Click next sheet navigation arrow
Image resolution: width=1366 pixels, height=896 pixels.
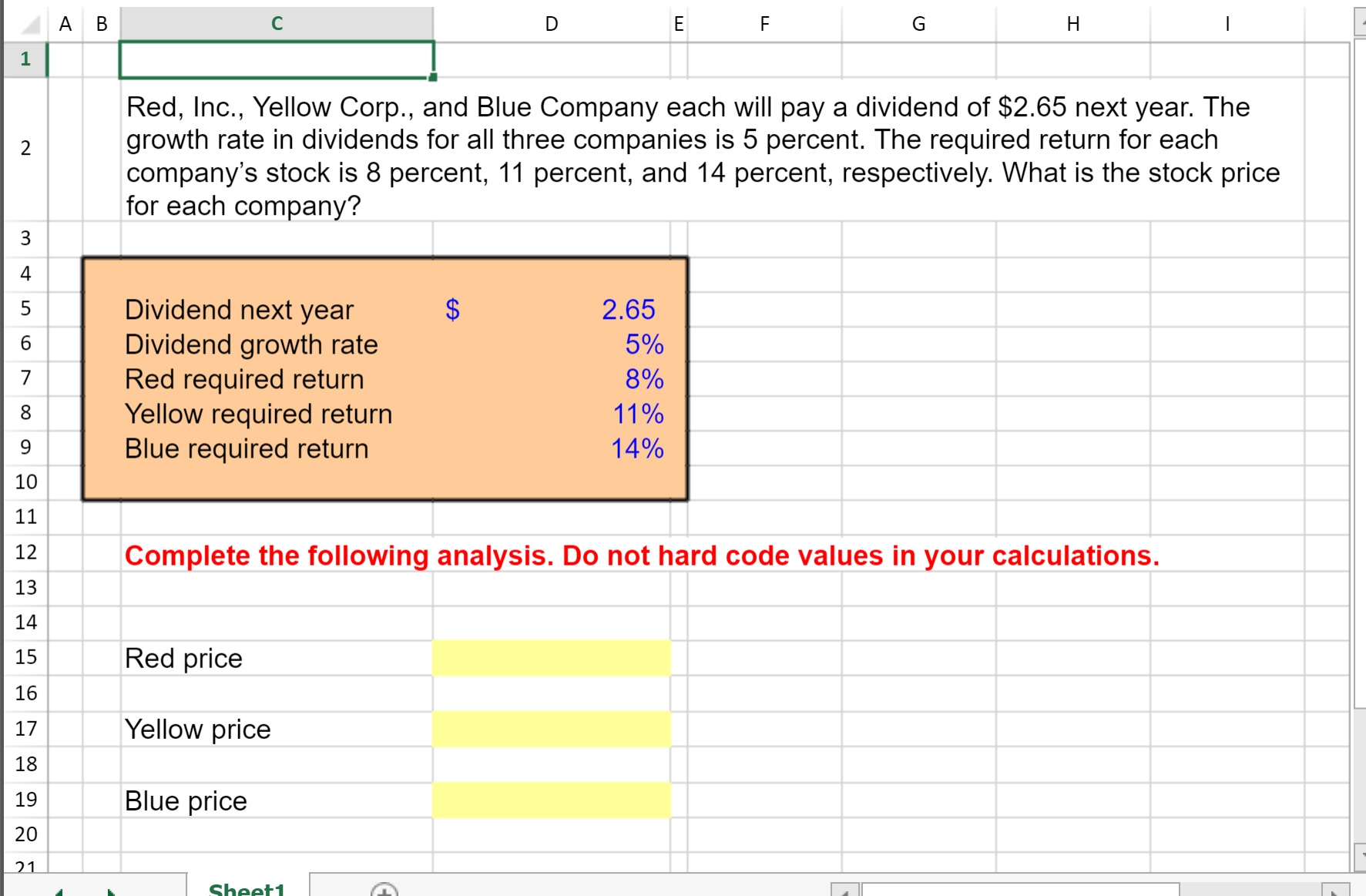[x=111, y=891]
